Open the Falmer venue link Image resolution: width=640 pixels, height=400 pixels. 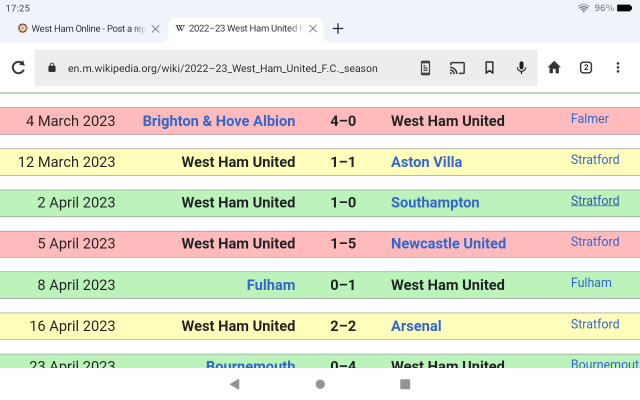coord(590,119)
